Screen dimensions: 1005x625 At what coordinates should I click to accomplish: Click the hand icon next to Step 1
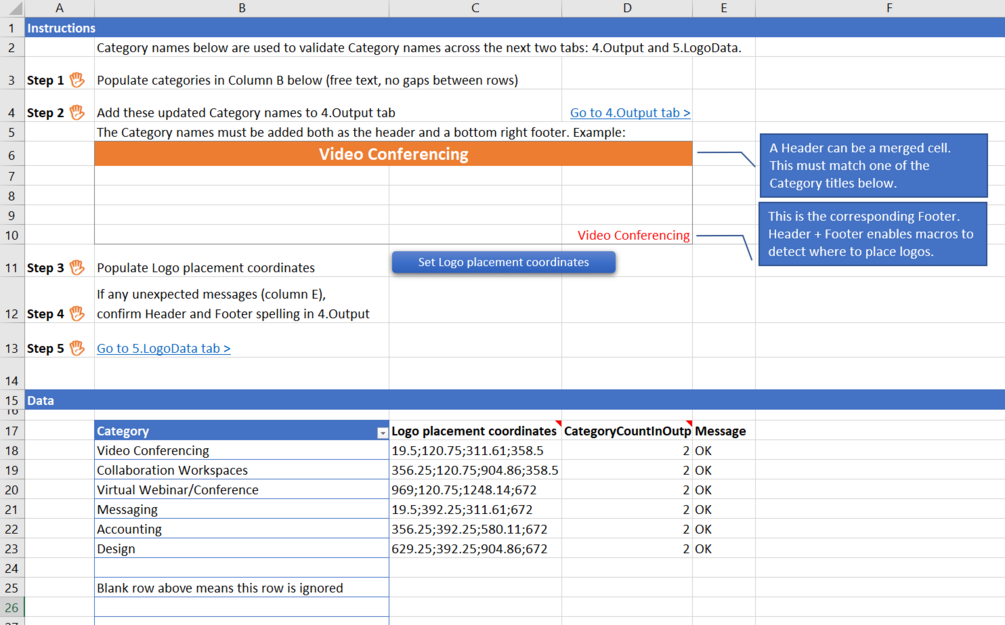tap(77, 80)
